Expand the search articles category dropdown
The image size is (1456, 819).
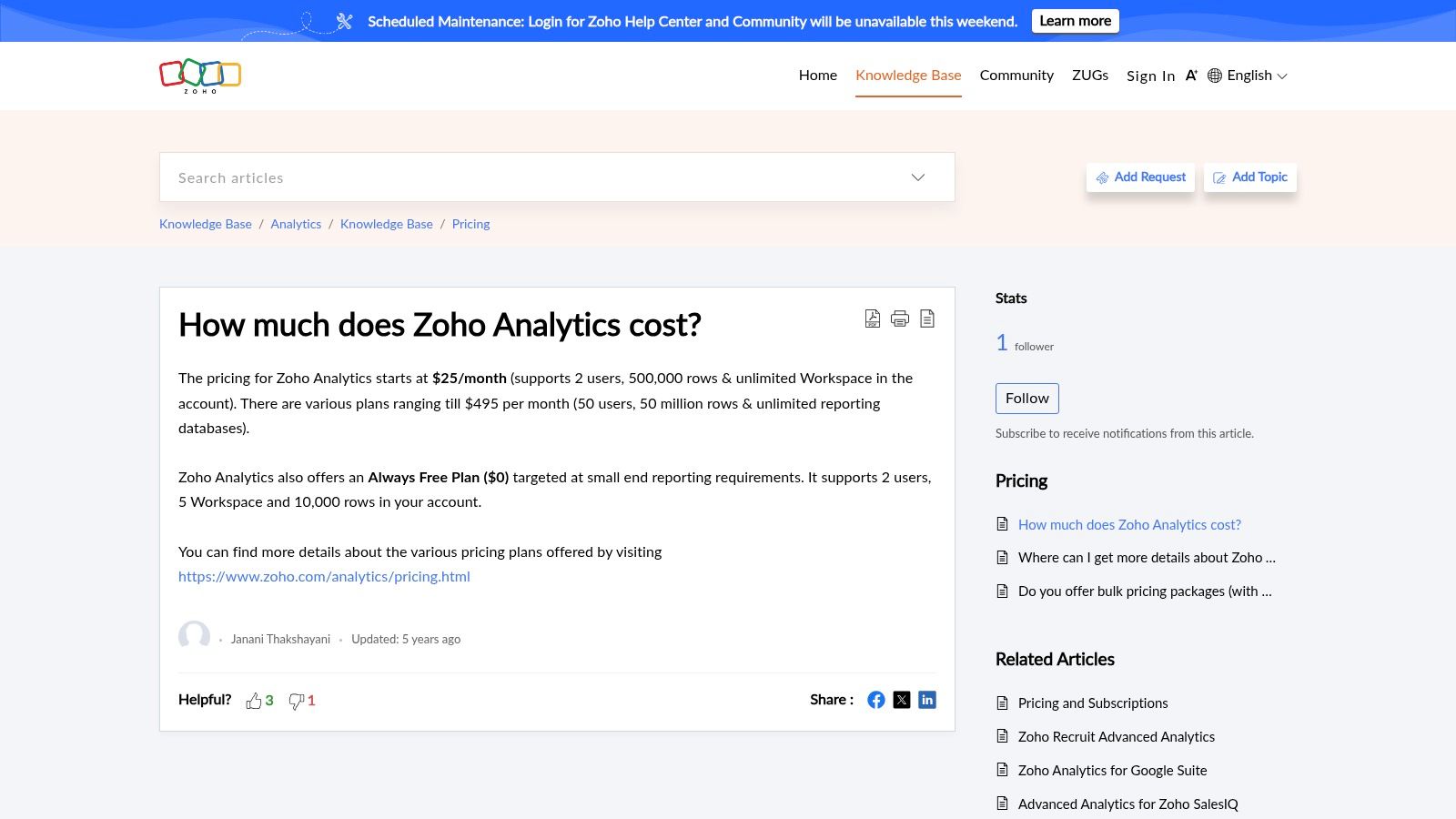[x=917, y=177]
